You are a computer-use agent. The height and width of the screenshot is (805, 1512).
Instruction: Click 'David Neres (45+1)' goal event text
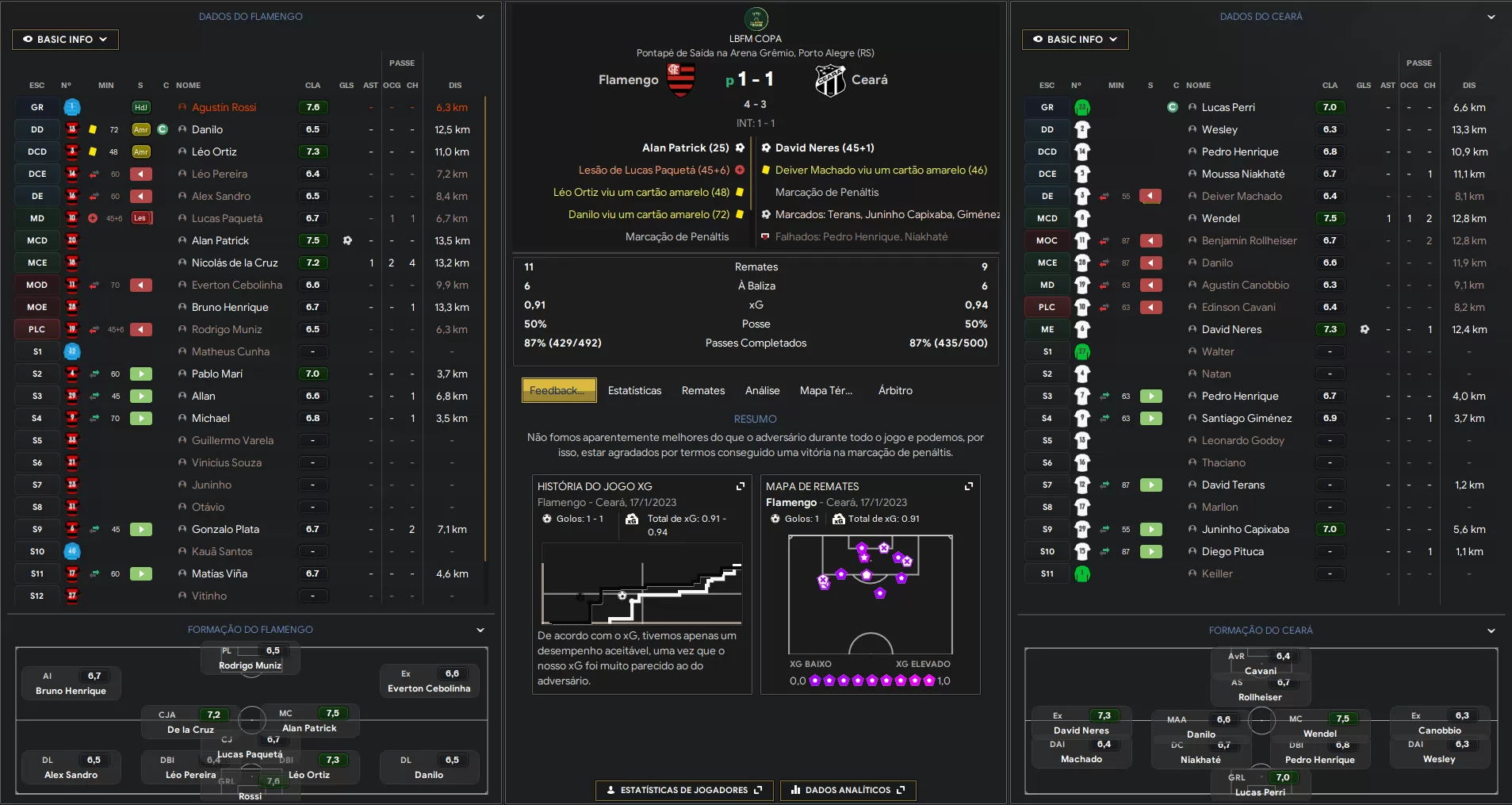click(825, 148)
